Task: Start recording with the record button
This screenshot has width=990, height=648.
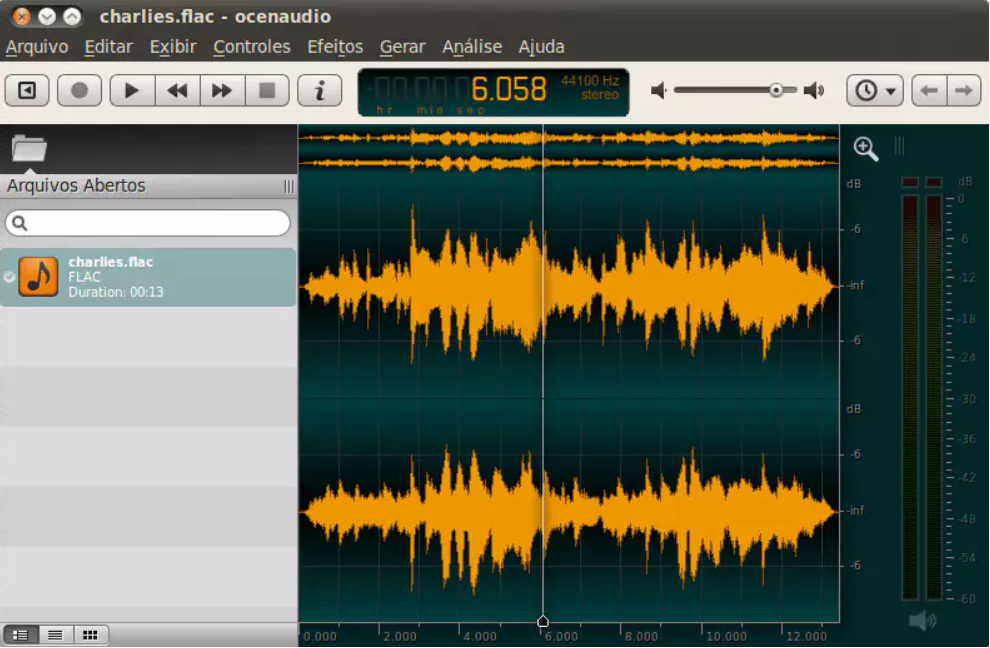Action: point(80,90)
